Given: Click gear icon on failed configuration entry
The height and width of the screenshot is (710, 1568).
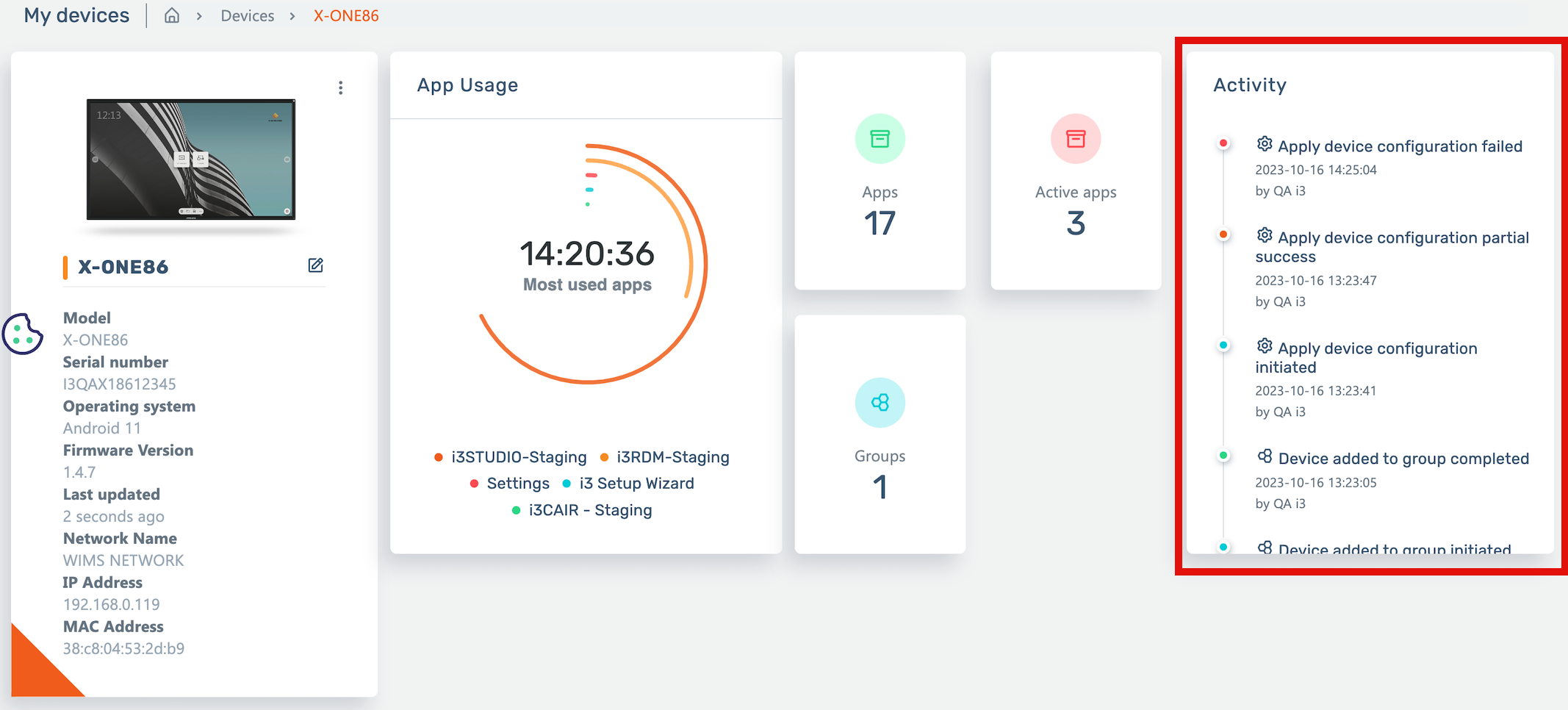Looking at the screenshot, I should (x=1264, y=144).
